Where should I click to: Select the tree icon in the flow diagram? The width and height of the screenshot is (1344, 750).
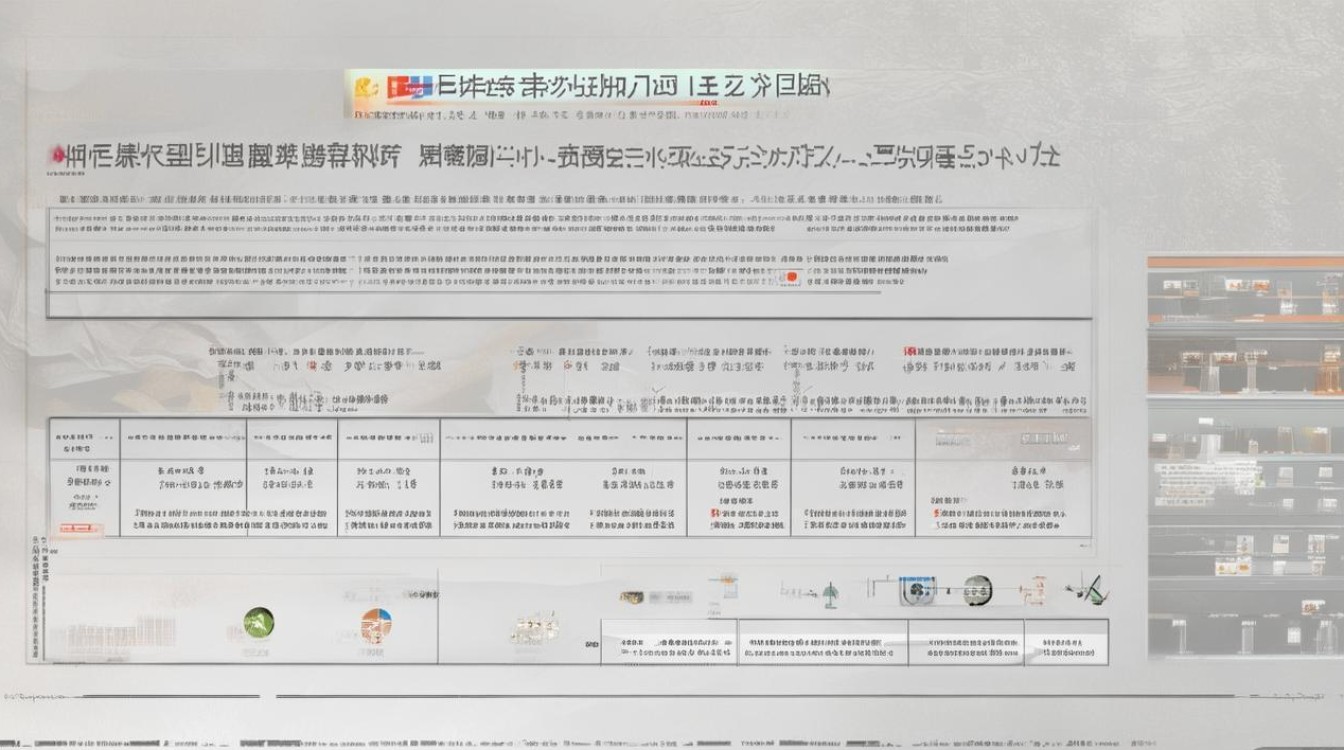[831, 592]
